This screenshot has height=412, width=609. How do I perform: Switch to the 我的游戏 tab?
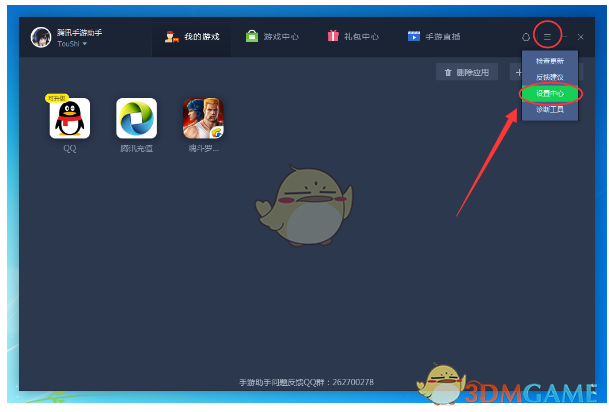point(192,37)
